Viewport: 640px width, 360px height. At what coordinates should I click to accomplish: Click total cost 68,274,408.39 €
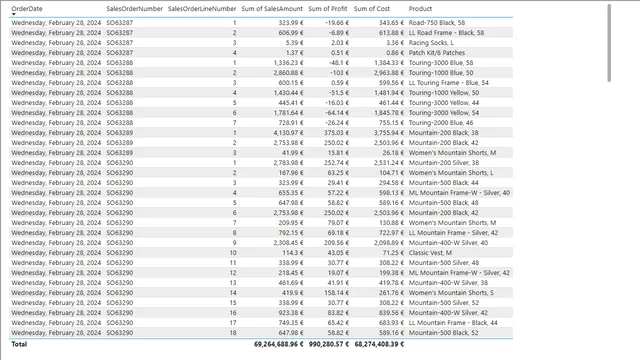[x=379, y=344]
